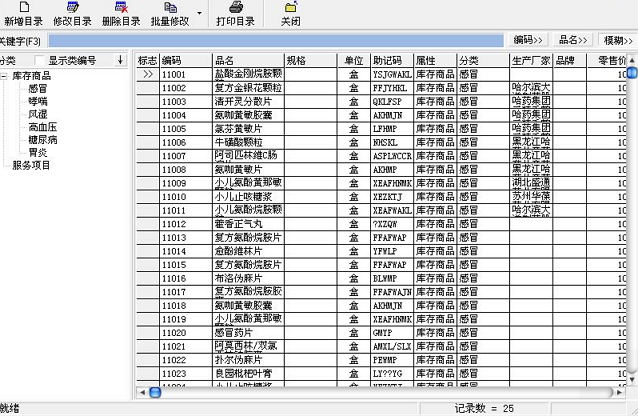Viewport: 638px width, 416px height.
Task: Click the horizontal scrollbar right arrow
Action: tap(619, 392)
